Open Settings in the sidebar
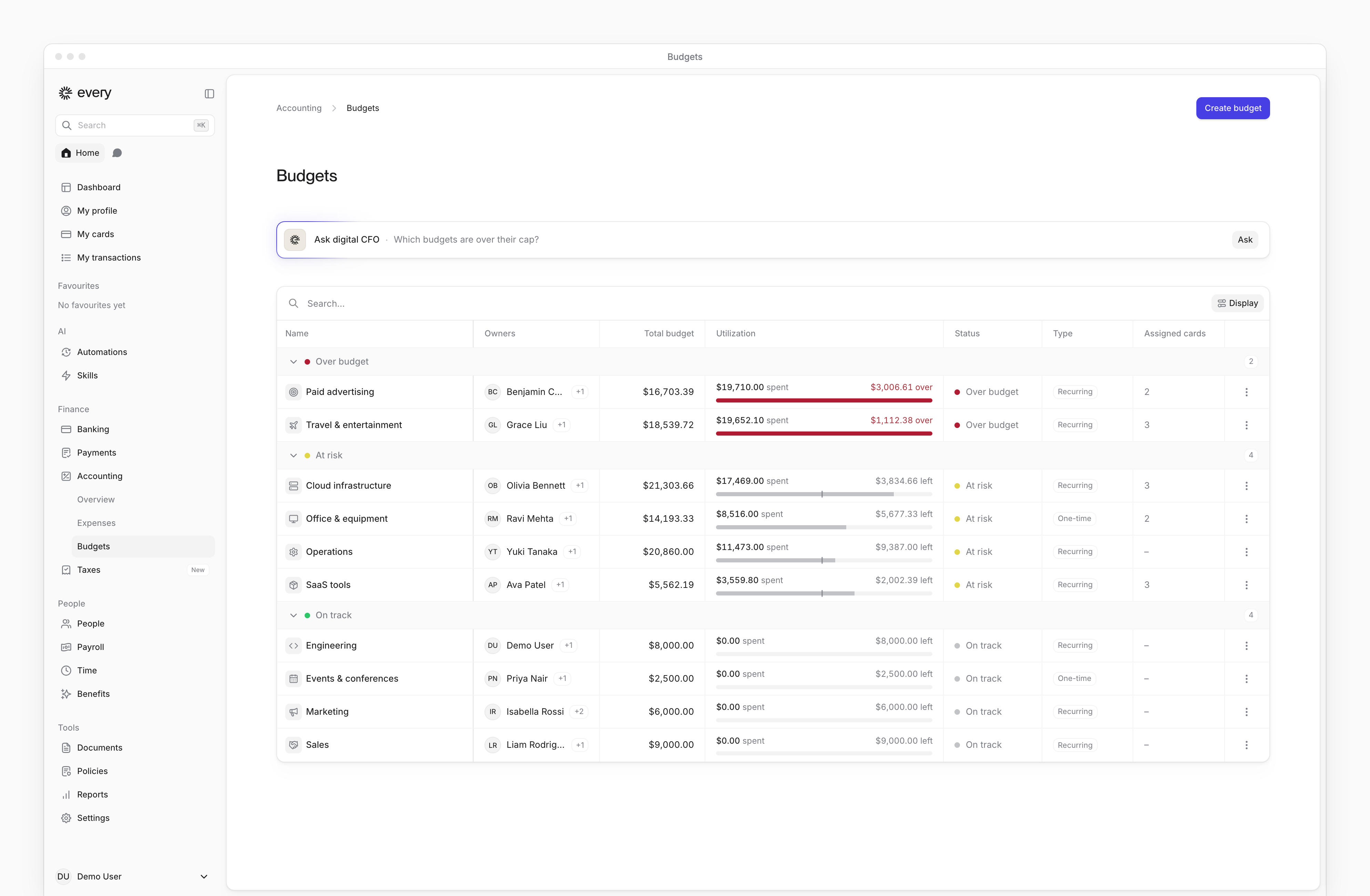The image size is (1370, 896). point(135,818)
